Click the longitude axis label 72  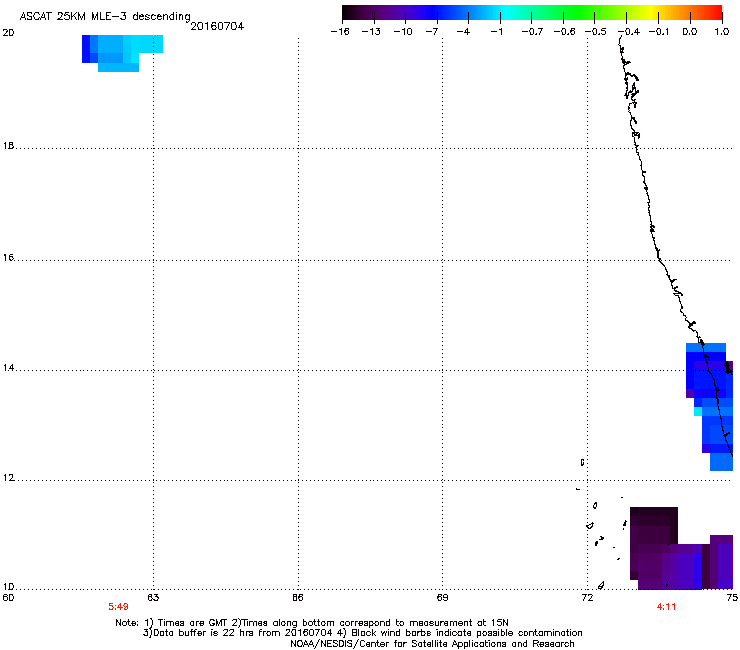coord(587,598)
